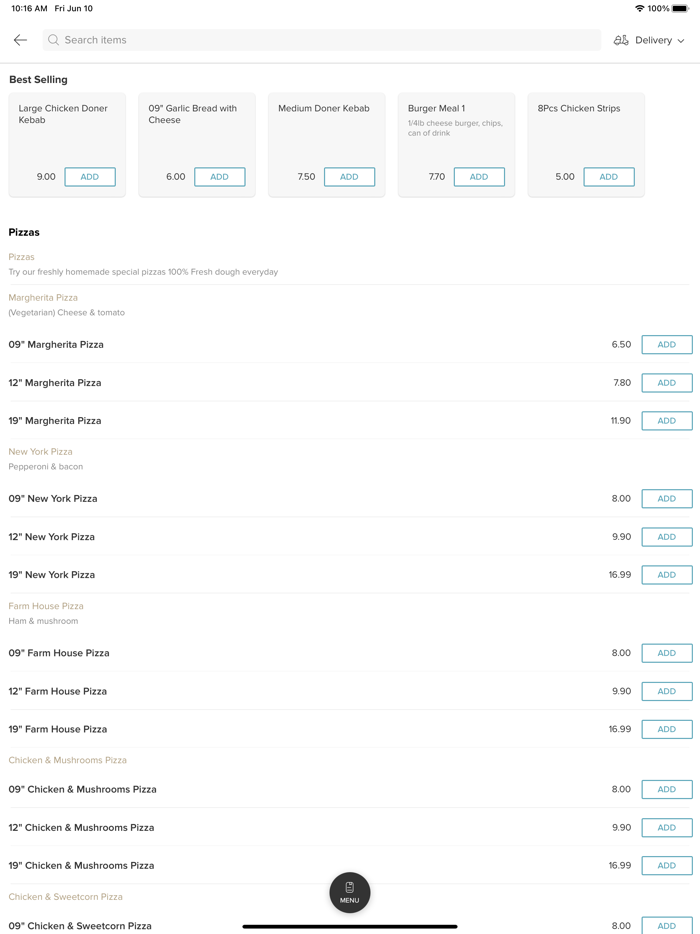
Task: Open the floating Menu button
Action: tap(350, 892)
